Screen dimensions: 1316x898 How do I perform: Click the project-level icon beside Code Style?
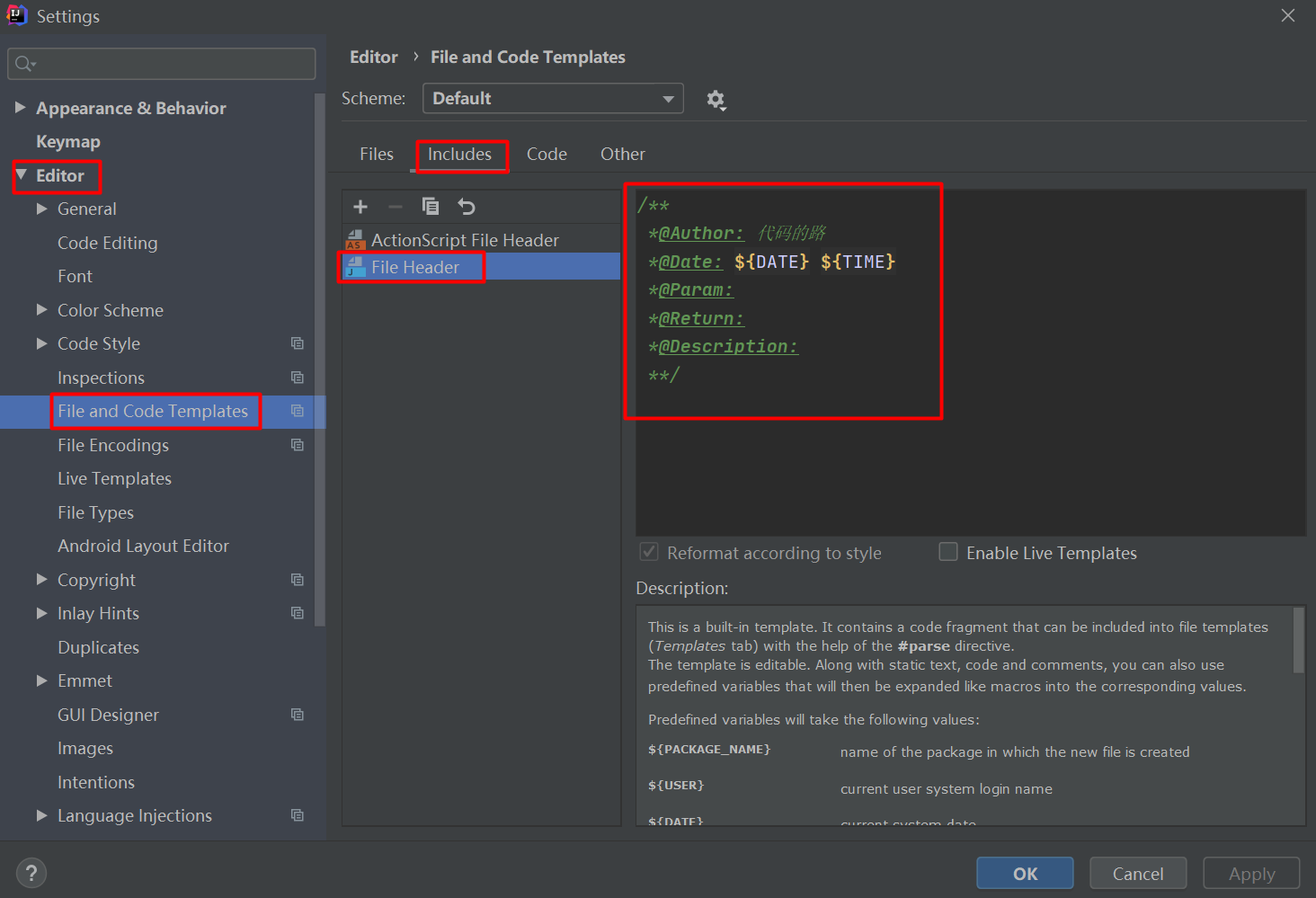pyautogui.click(x=298, y=343)
